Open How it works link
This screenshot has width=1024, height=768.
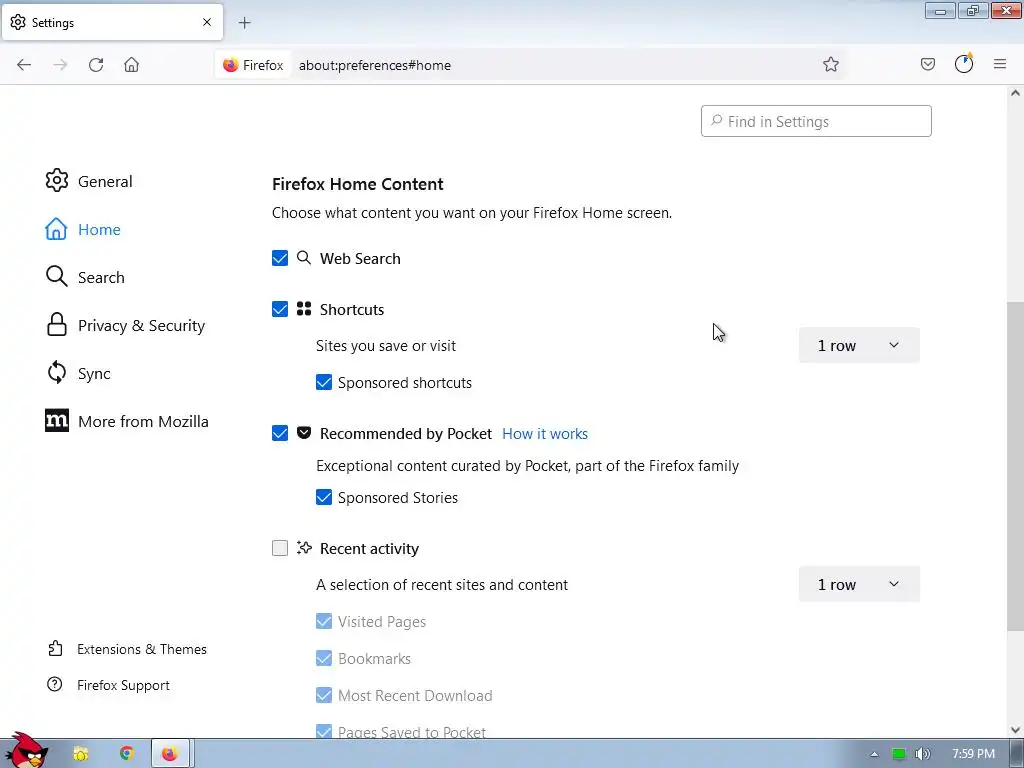[545, 434]
